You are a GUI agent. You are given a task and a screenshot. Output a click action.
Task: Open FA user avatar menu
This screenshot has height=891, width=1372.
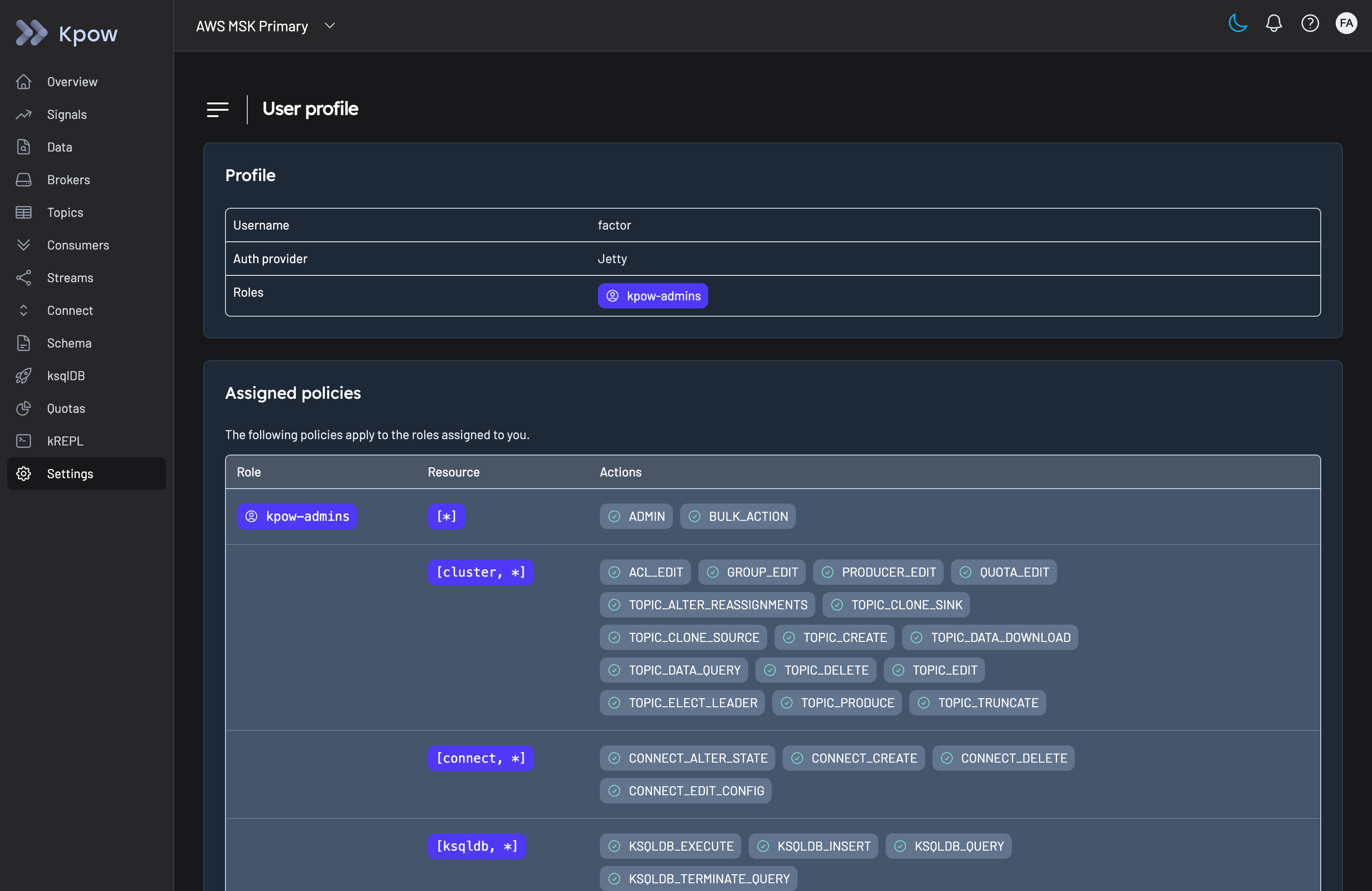tap(1347, 24)
